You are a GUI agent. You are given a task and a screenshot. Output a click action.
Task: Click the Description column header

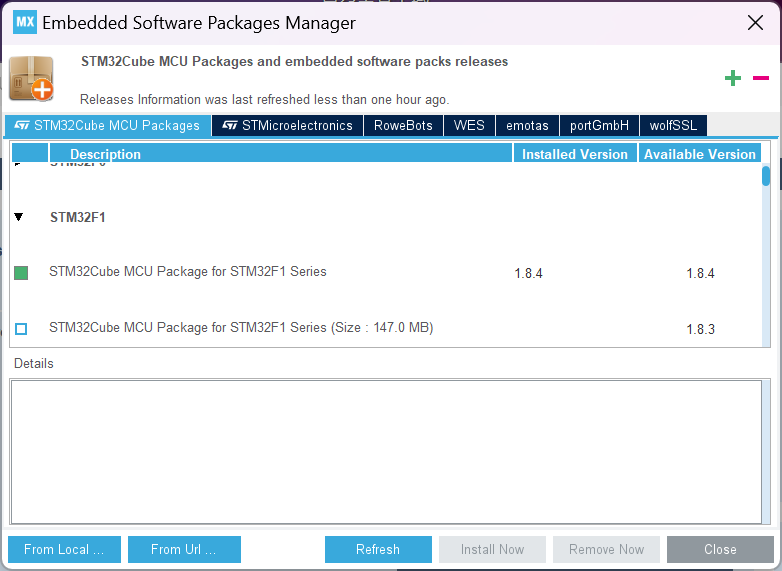tap(281, 154)
